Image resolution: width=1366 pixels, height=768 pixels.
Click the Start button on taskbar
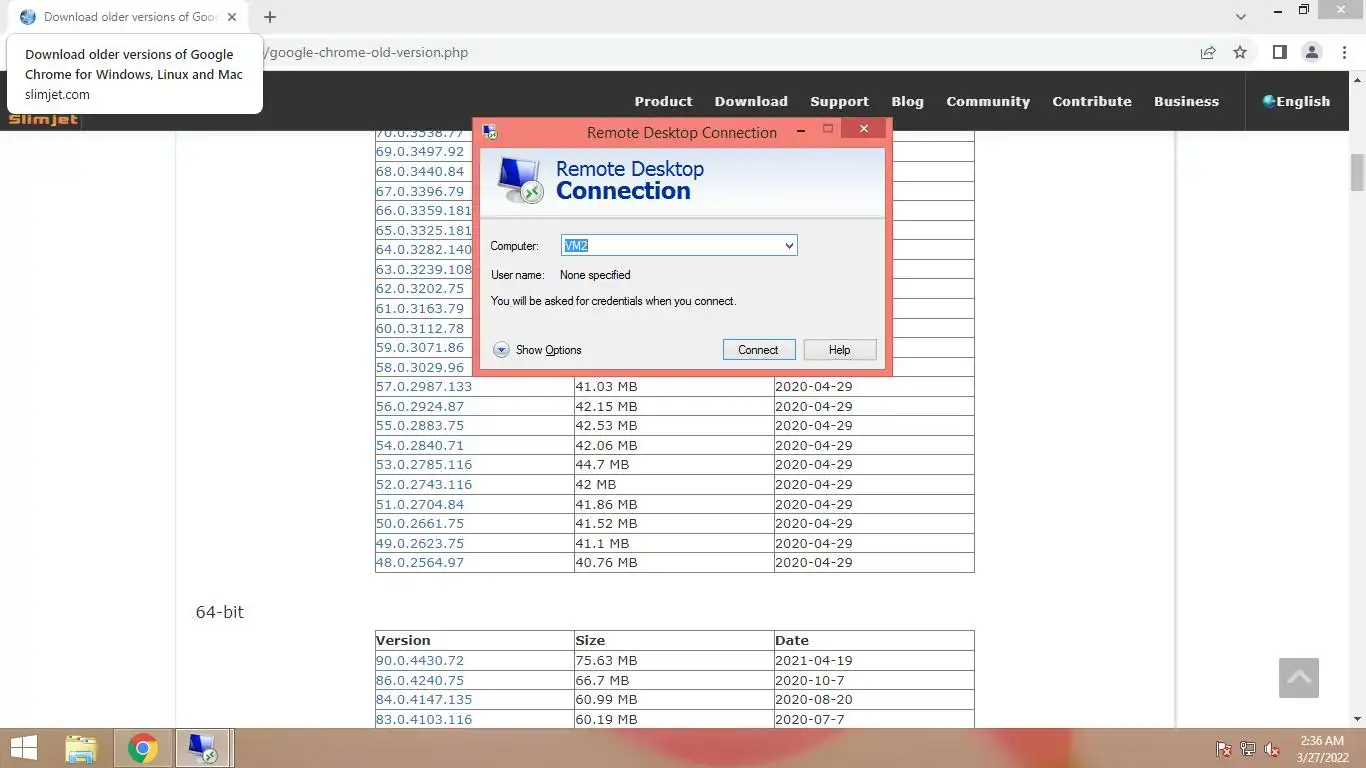click(23, 748)
